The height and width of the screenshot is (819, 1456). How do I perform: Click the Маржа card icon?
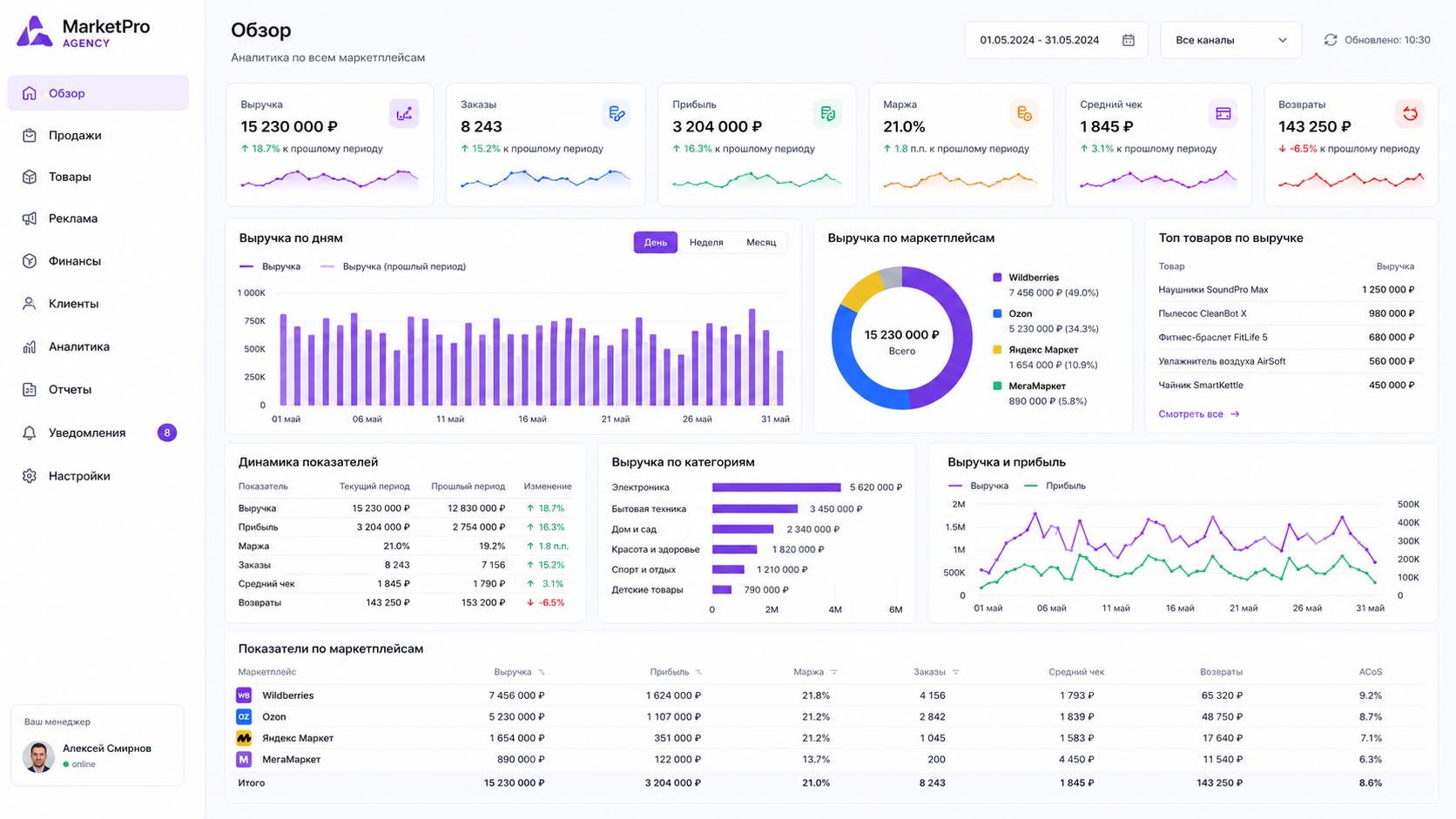click(x=1024, y=114)
